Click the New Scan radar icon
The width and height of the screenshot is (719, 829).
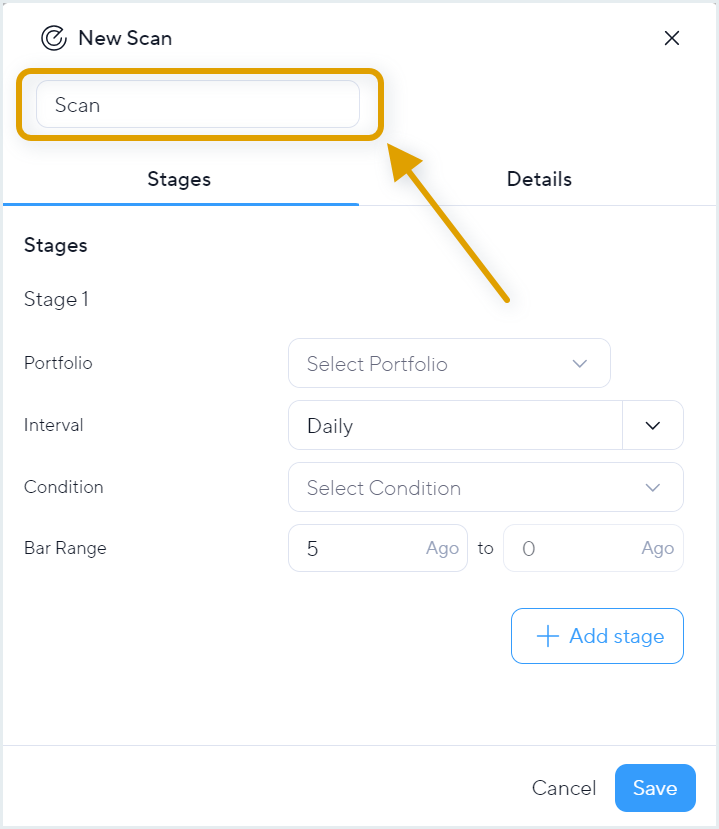(x=54, y=38)
